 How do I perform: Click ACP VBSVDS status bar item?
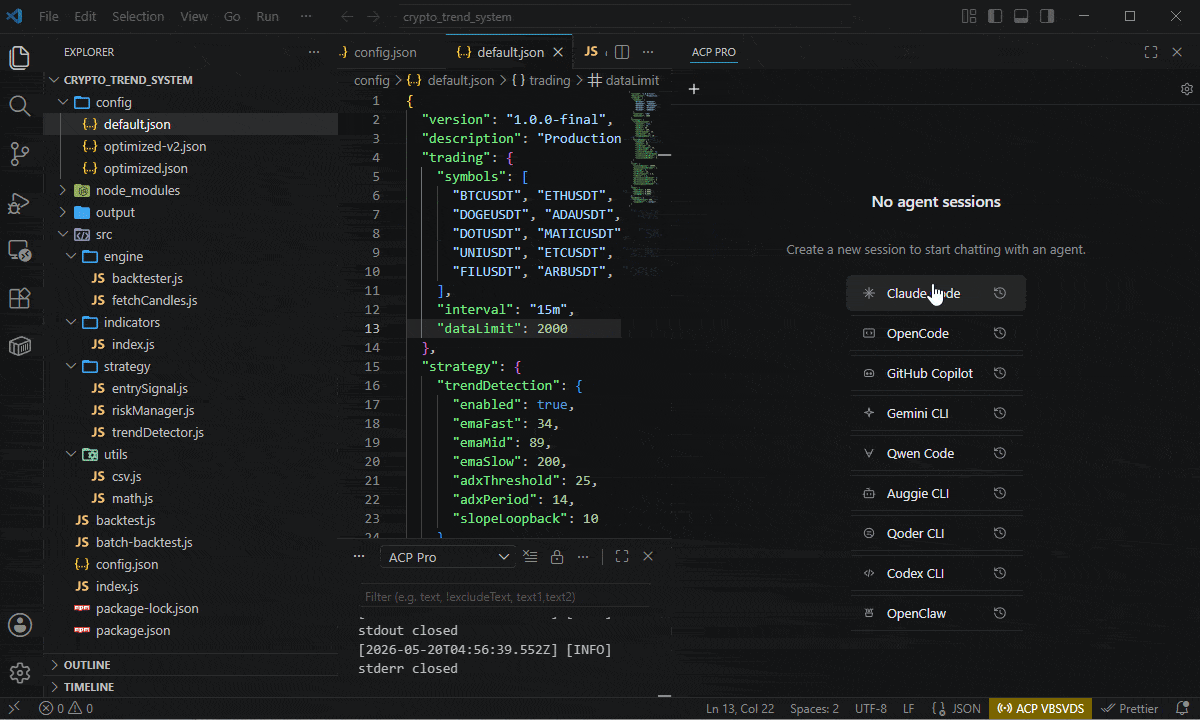click(1040, 709)
